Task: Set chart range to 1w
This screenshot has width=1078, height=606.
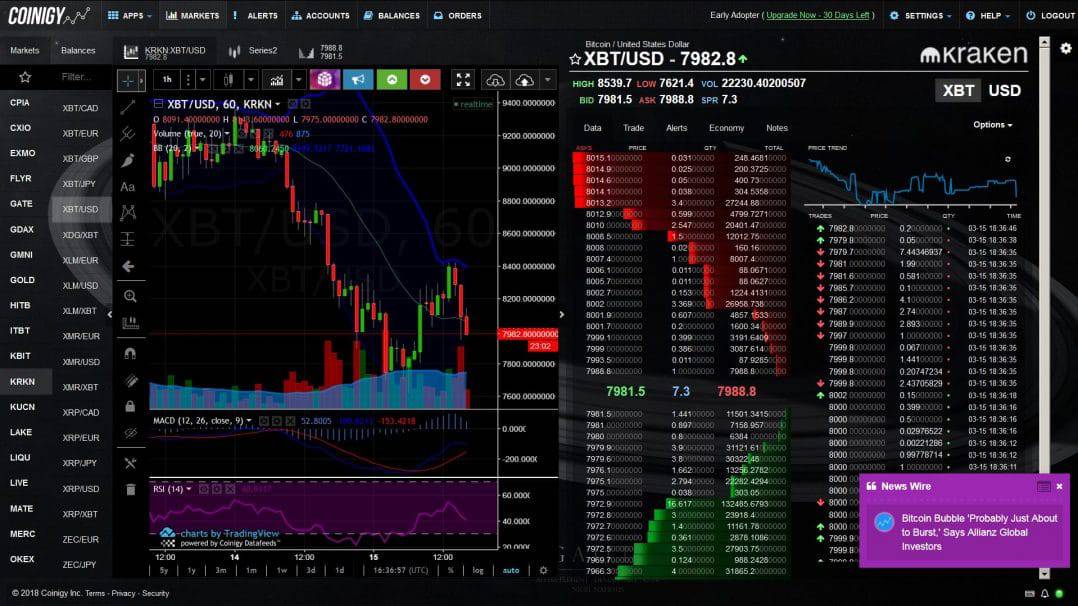Action: [x=282, y=570]
